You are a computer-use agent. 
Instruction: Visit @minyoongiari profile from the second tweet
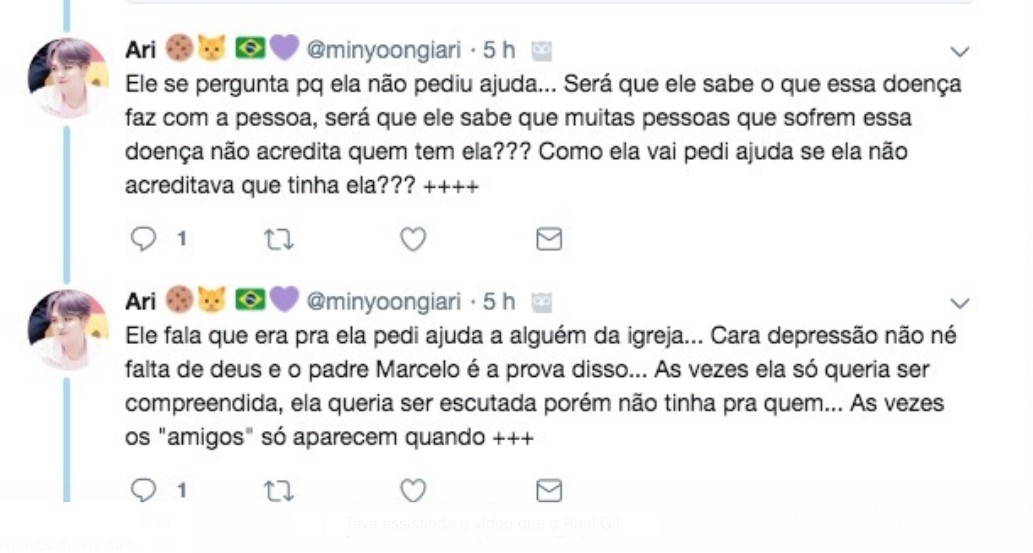[x=383, y=301]
